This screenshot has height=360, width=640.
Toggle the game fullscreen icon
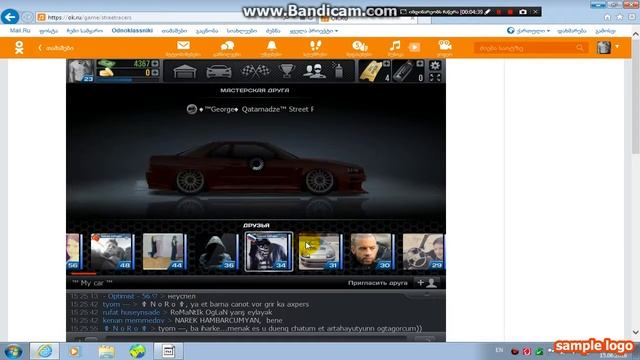(435, 77)
